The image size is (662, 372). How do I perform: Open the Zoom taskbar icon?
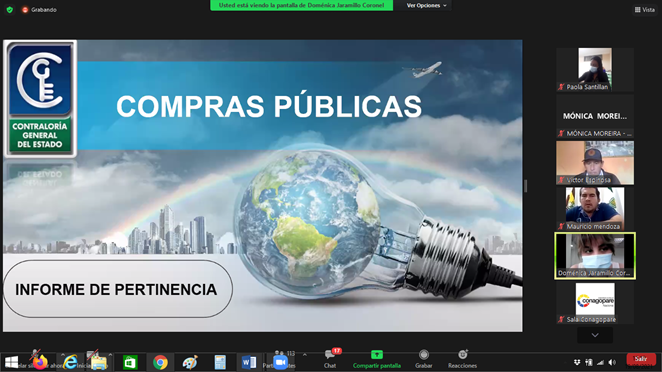point(279,362)
